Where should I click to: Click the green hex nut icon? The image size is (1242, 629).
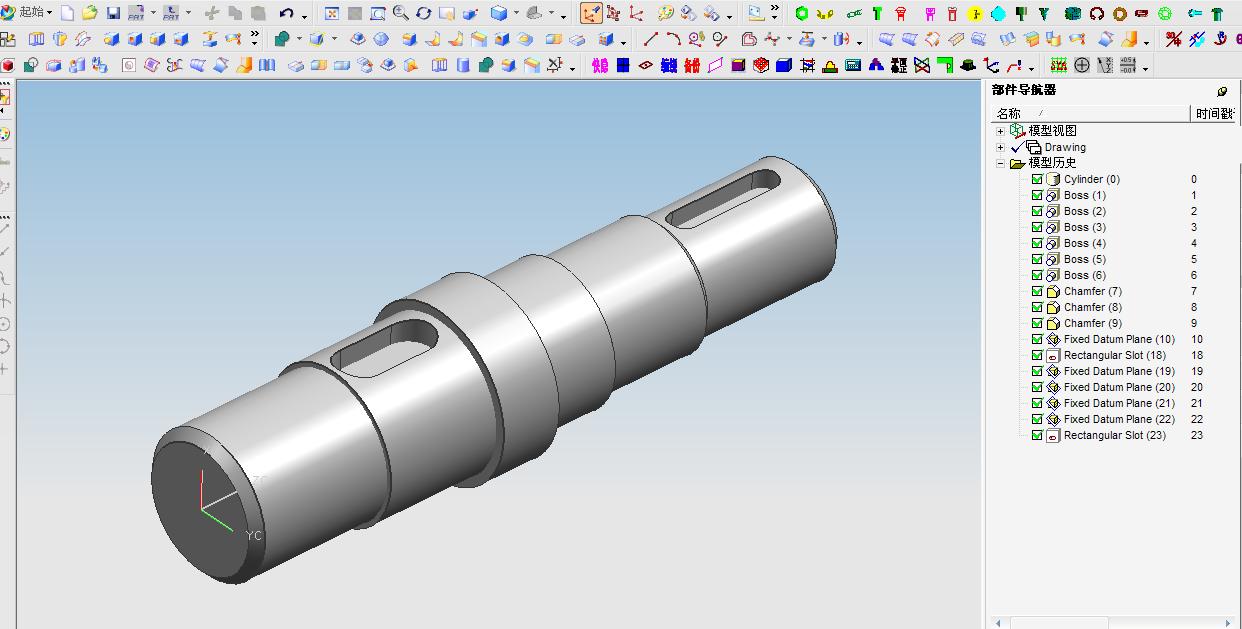tap(801, 13)
